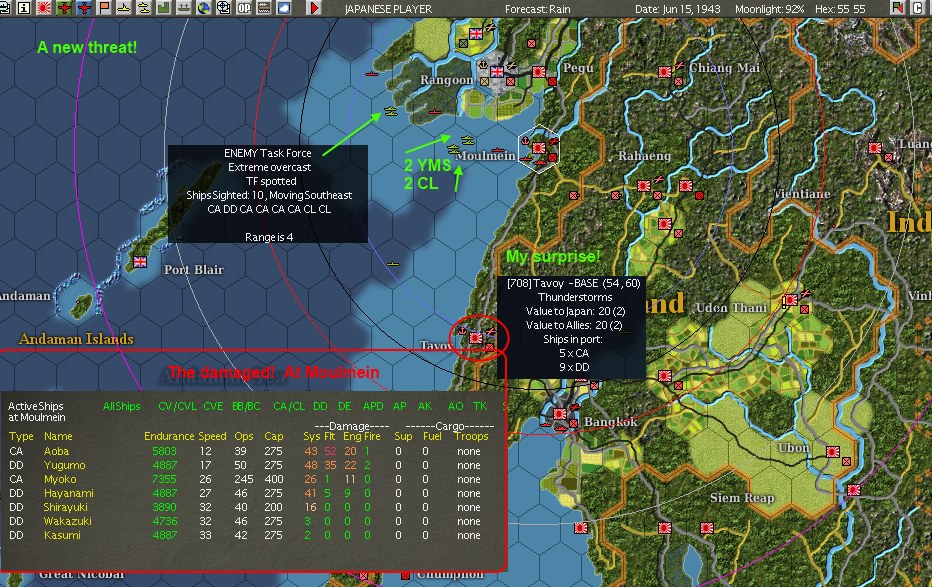The width and height of the screenshot is (932, 587).
Task: Select the Japanese base icon at Chiang Mai
Action: click(x=665, y=72)
